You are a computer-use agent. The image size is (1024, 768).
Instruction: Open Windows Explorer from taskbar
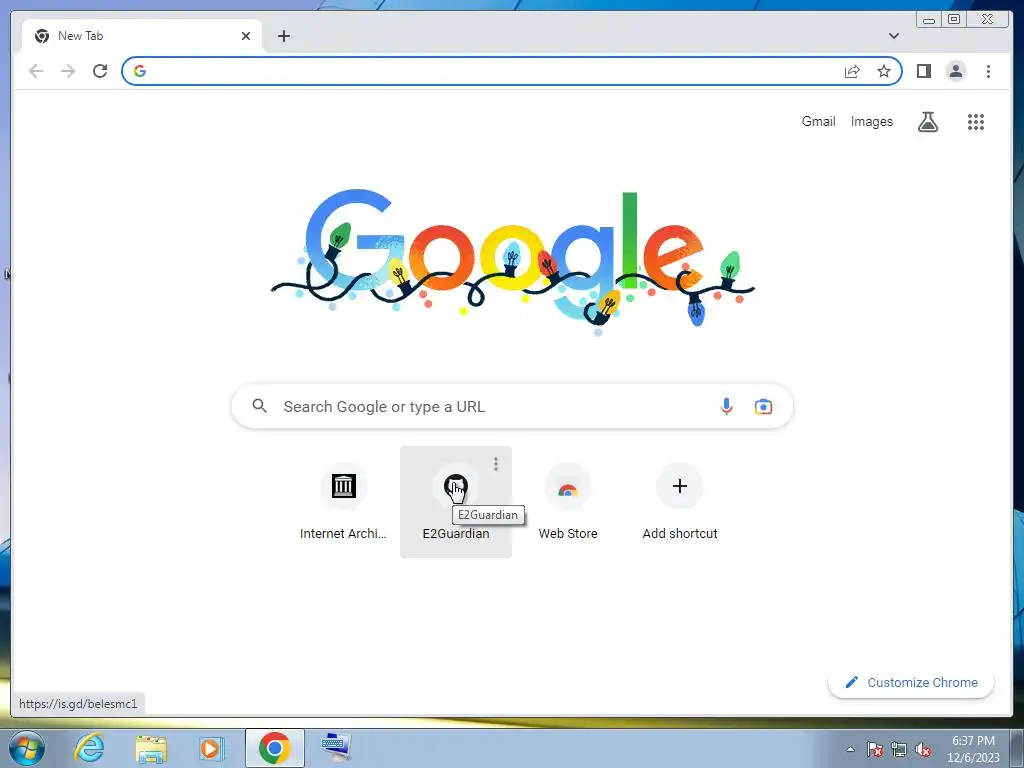pos(151,748)
